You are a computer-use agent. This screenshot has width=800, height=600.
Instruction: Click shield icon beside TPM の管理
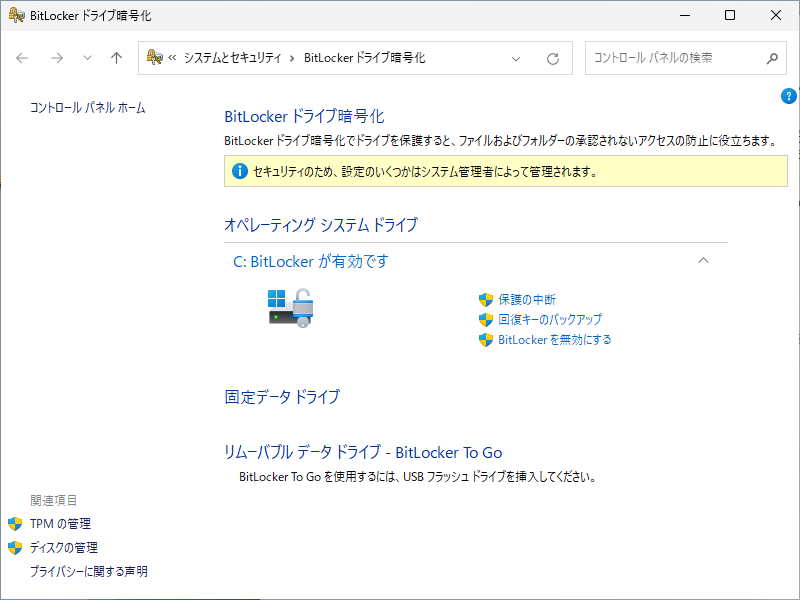tap(15, 523)
